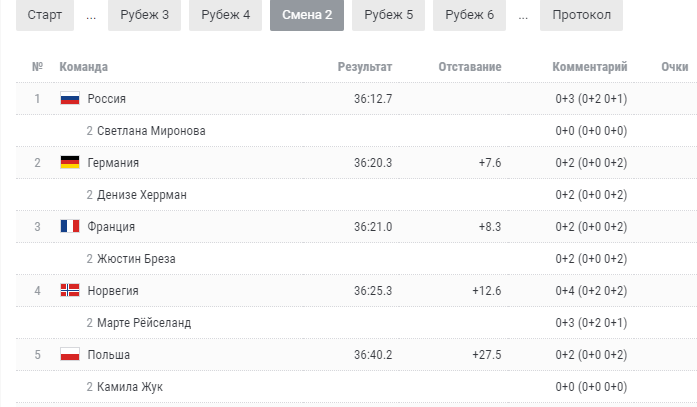697x407 pixels.
Task: Open athlete Светлана Миронова
Action: pyautogui.click(x=151, y=131)
